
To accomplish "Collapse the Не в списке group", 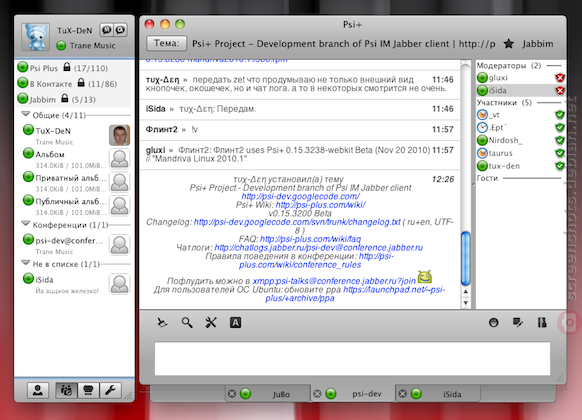I will [26, 263].
